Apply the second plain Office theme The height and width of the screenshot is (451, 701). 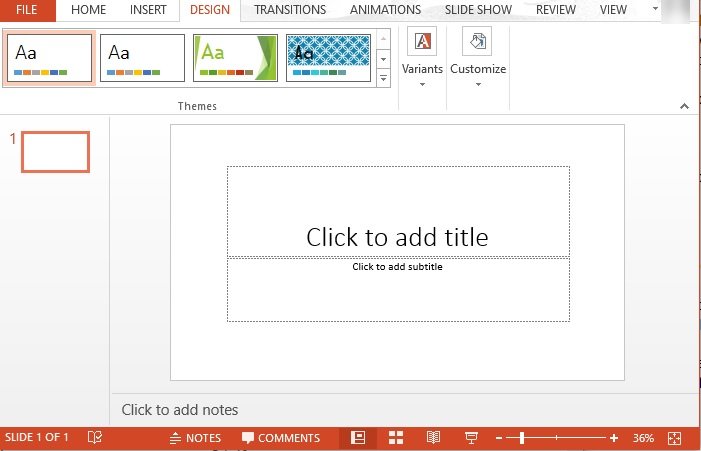click(142, 58)
